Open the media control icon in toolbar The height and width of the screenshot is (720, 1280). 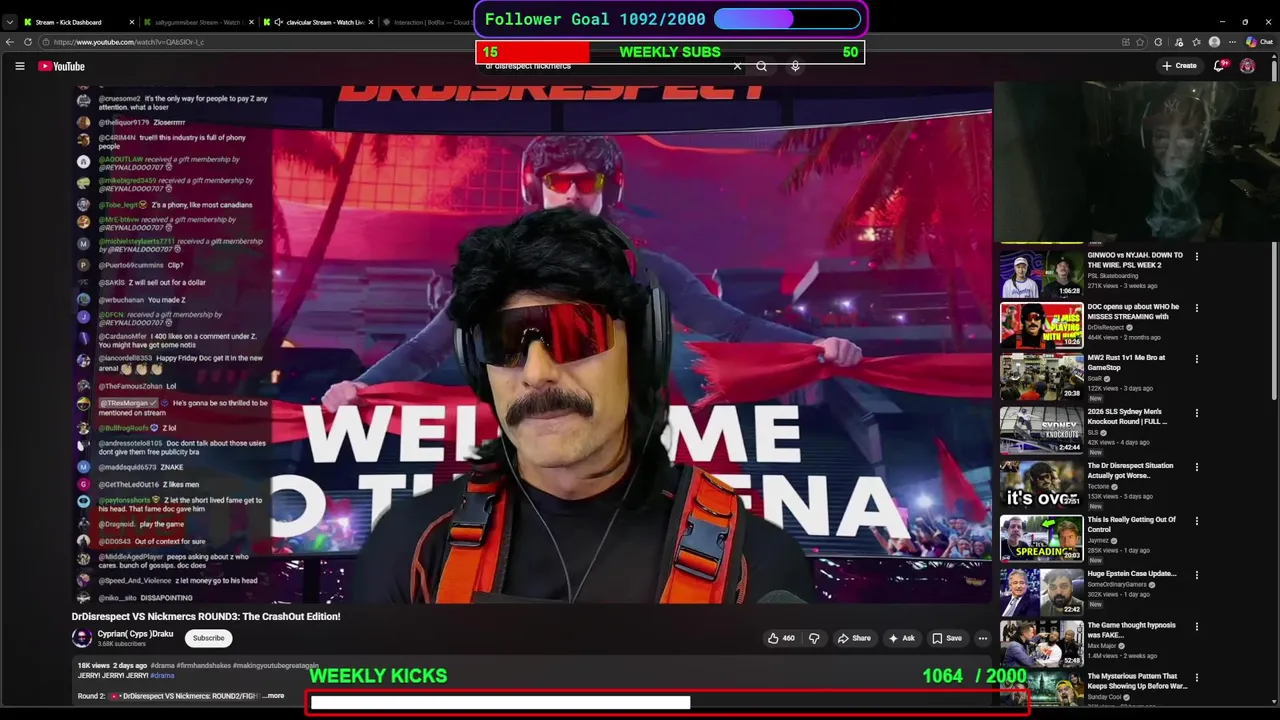pyautogui.click(x=1178, y=42)
